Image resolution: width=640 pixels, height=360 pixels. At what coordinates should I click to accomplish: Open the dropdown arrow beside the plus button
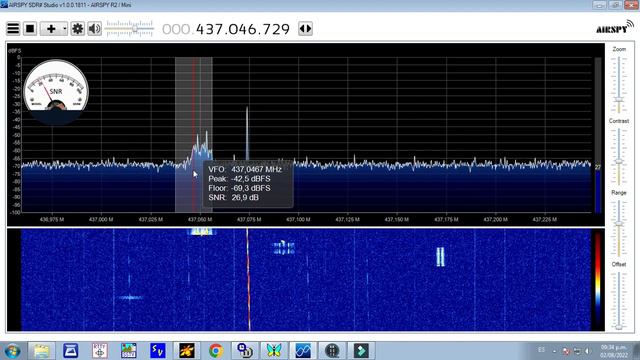point(65,29)
